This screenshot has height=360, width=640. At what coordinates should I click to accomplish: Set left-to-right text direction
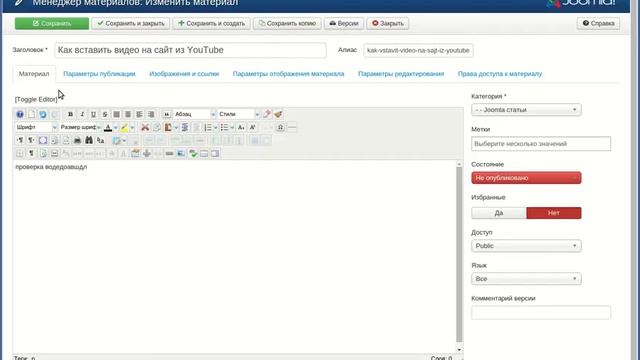click(x=20, y=140)
